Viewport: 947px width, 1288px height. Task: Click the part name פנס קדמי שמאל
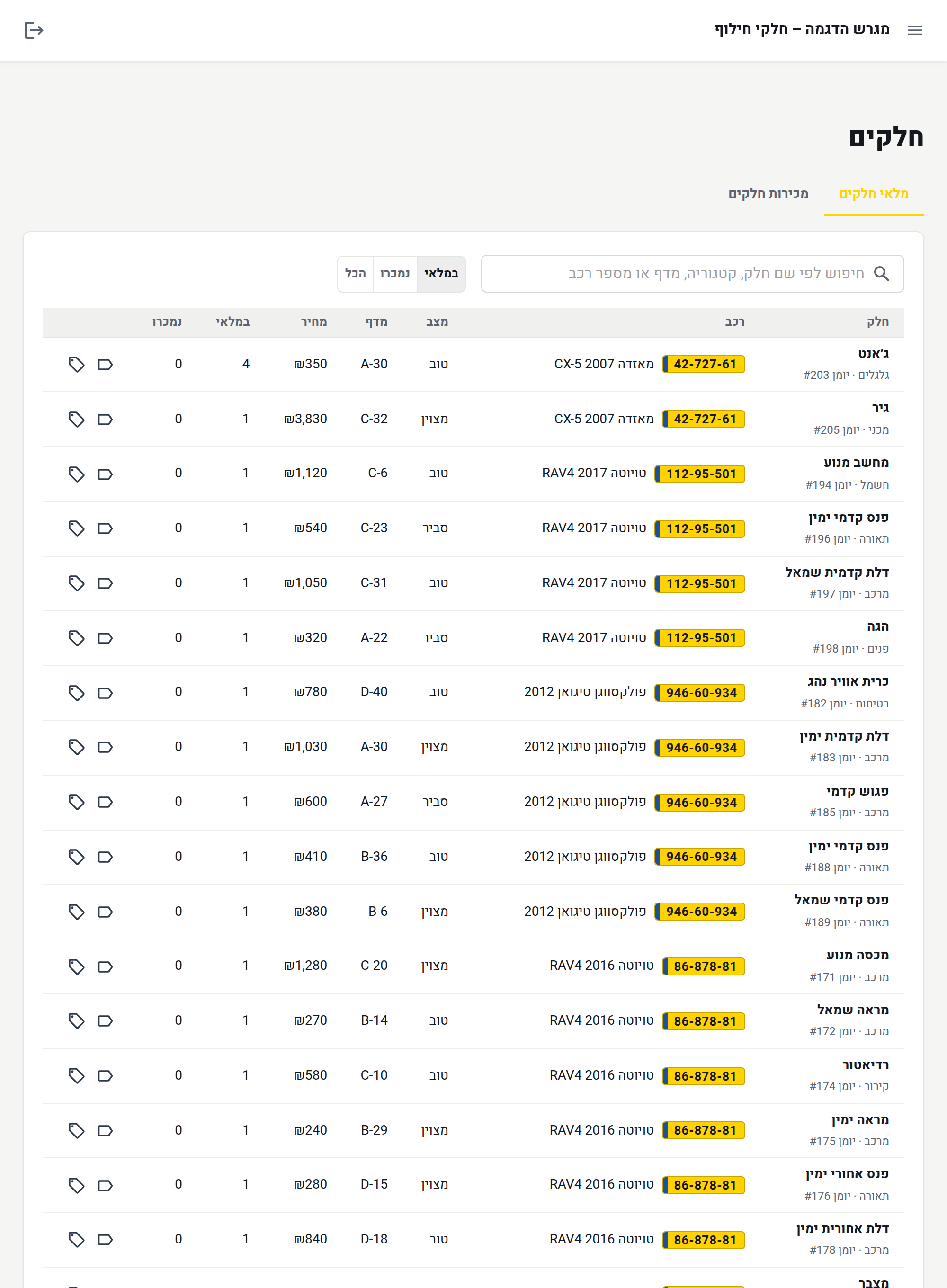[x=841, y=901]
